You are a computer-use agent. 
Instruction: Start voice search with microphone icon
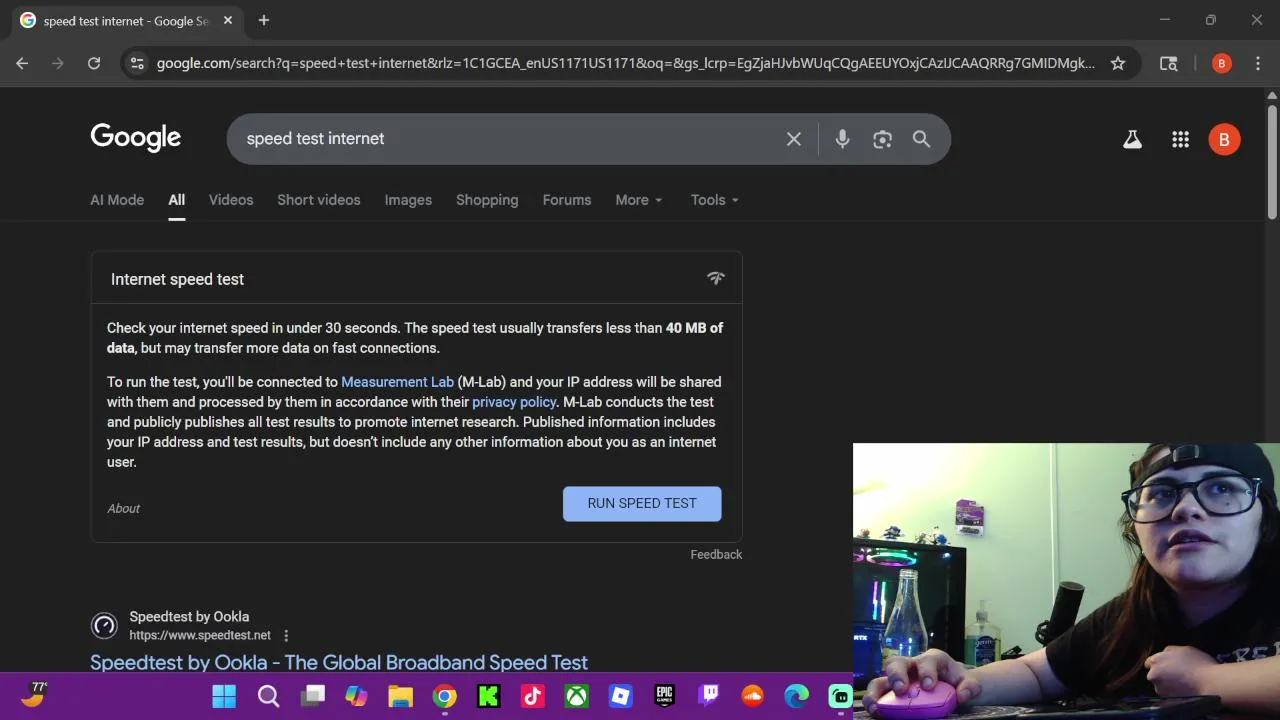(842, 139)
